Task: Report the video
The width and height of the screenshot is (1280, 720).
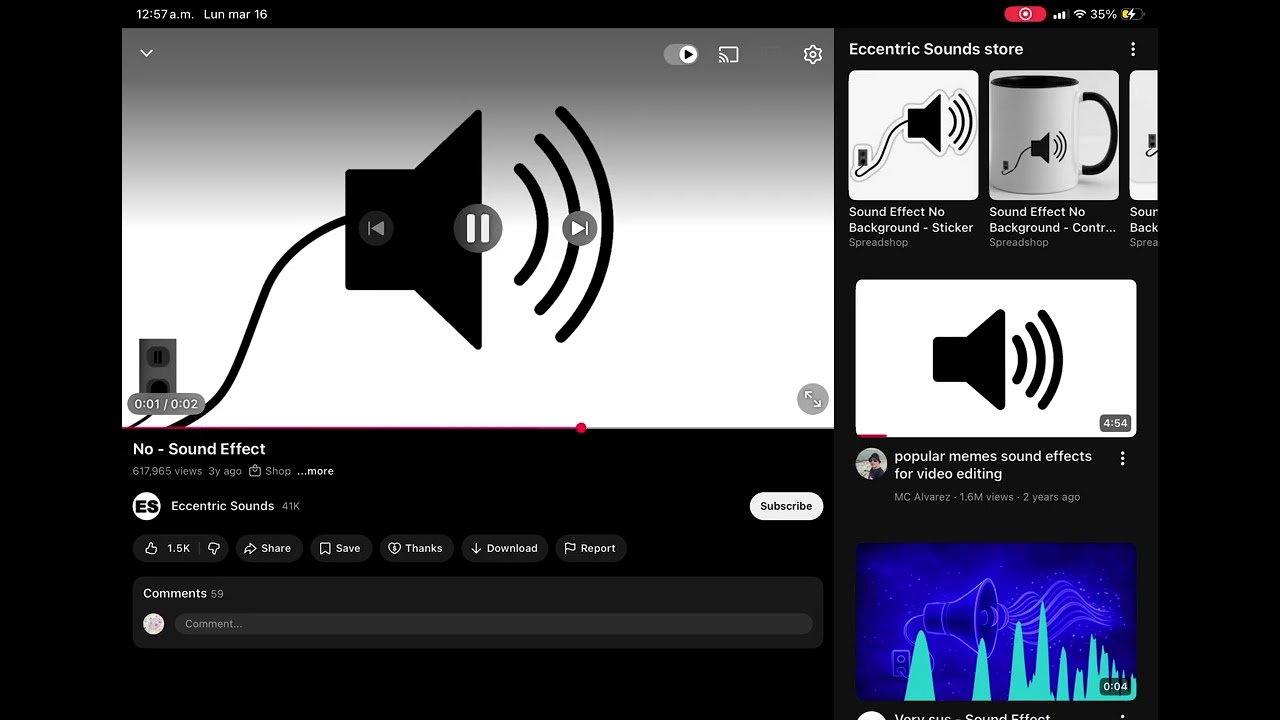Action: (590, 548)
